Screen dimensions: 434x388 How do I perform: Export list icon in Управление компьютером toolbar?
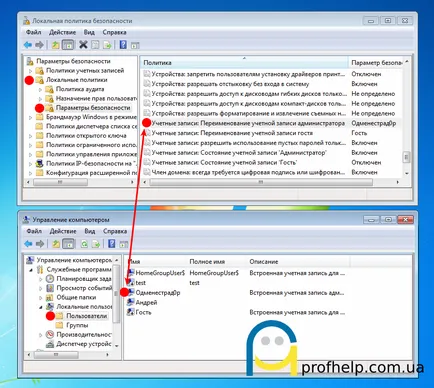tap(96, 244)
